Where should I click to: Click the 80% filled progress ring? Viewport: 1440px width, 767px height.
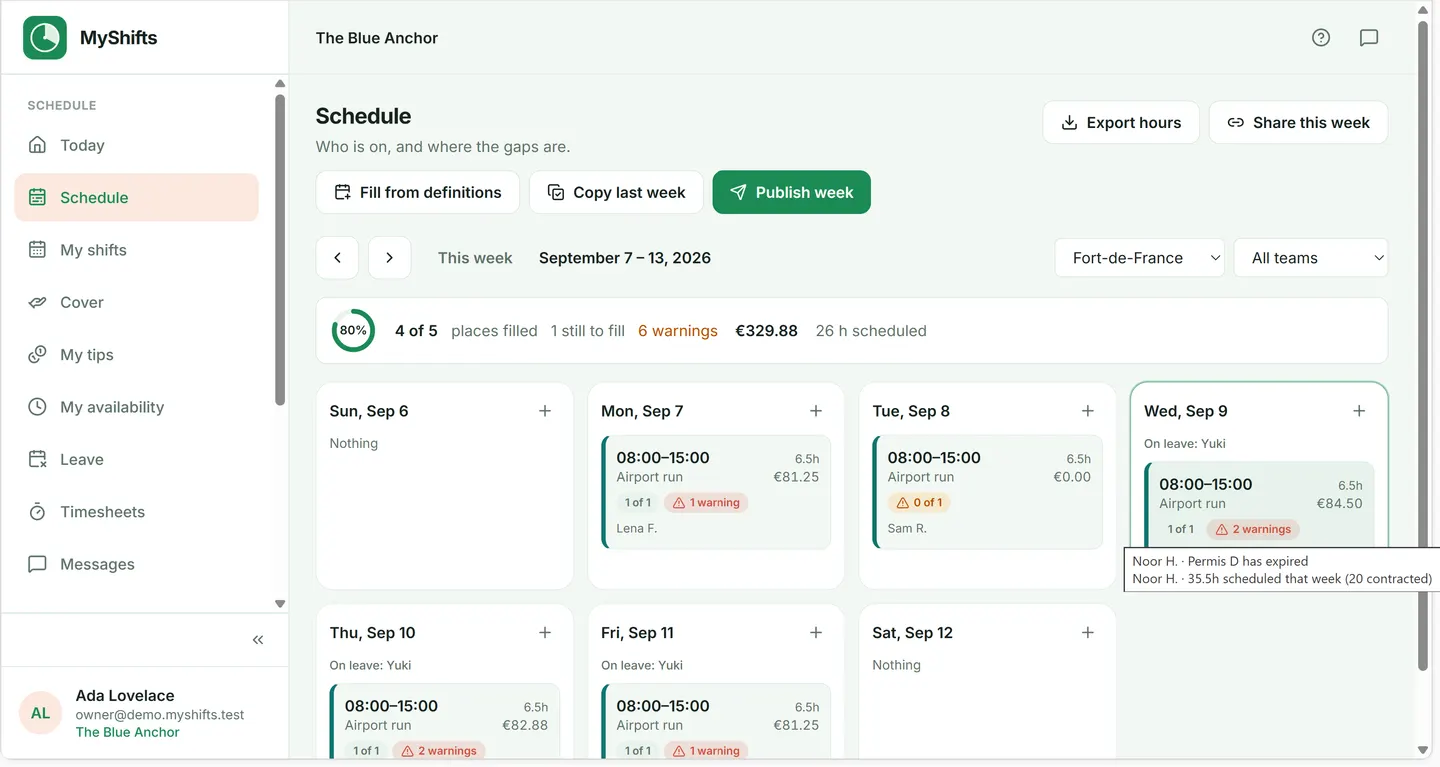[x=353, y=330]
